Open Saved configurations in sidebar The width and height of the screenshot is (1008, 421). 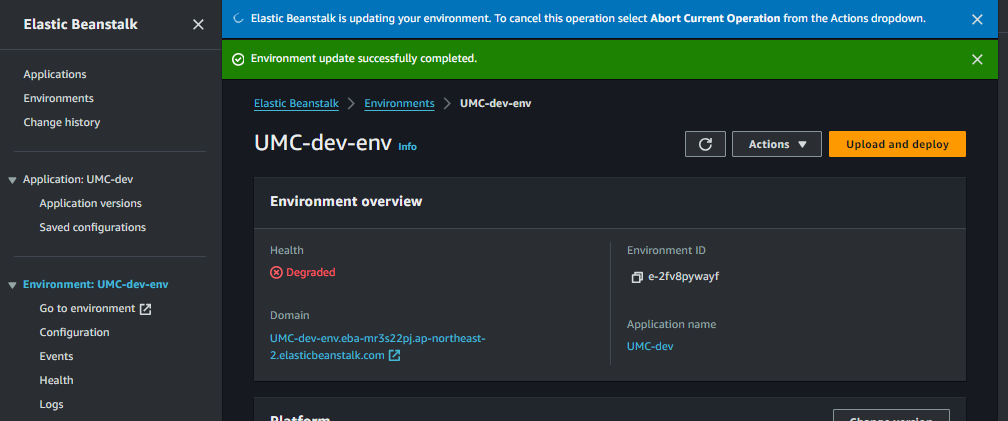93,228
